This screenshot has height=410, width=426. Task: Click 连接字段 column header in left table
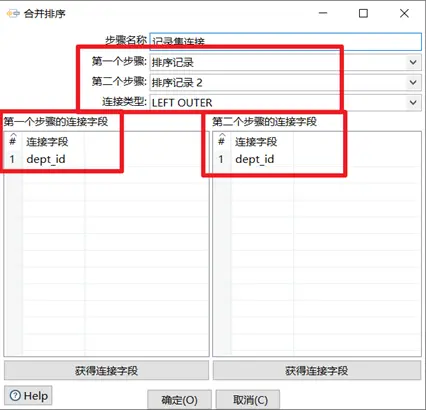[x=47, y=142]
